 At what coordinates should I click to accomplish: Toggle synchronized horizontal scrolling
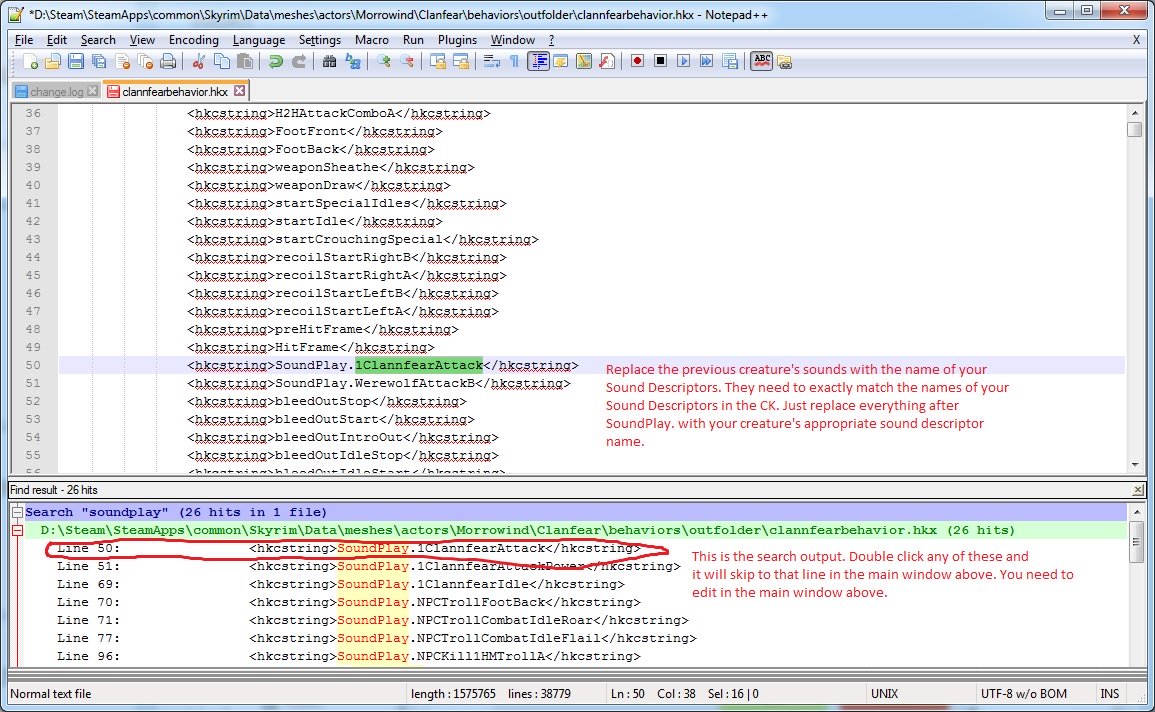[461, 62]
